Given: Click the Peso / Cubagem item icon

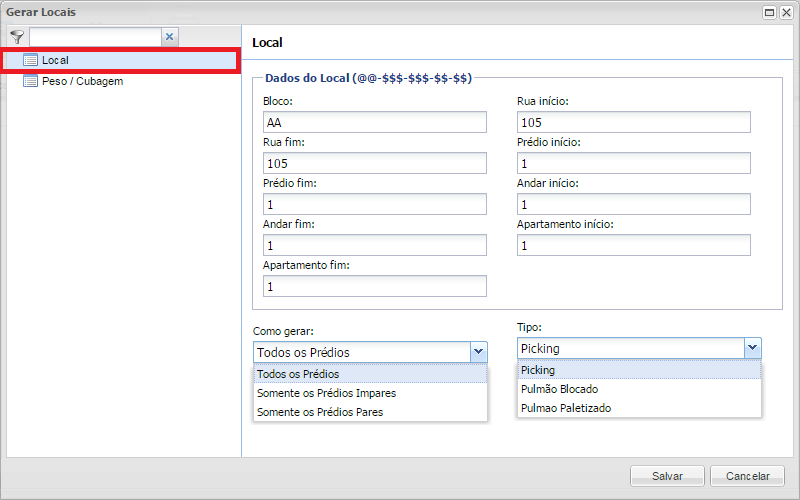Looking at the screenshot, I should tap(30, 81).
